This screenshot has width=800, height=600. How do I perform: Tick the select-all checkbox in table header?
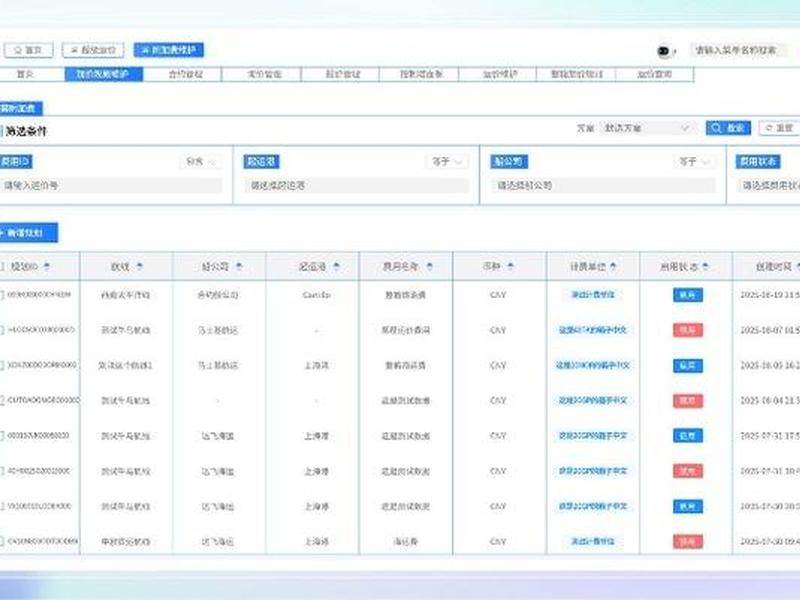tap(2, 266)
